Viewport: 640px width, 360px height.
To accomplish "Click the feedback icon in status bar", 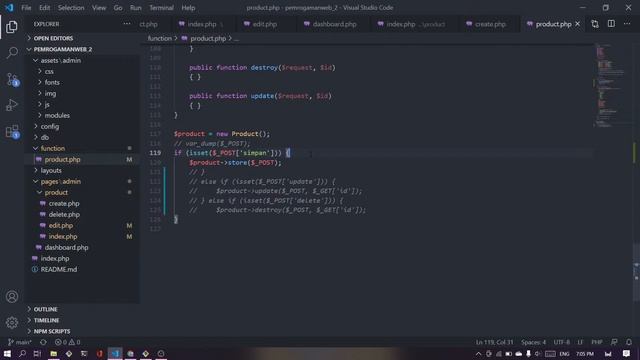I will pyautogui.click(x=614, y=342).
